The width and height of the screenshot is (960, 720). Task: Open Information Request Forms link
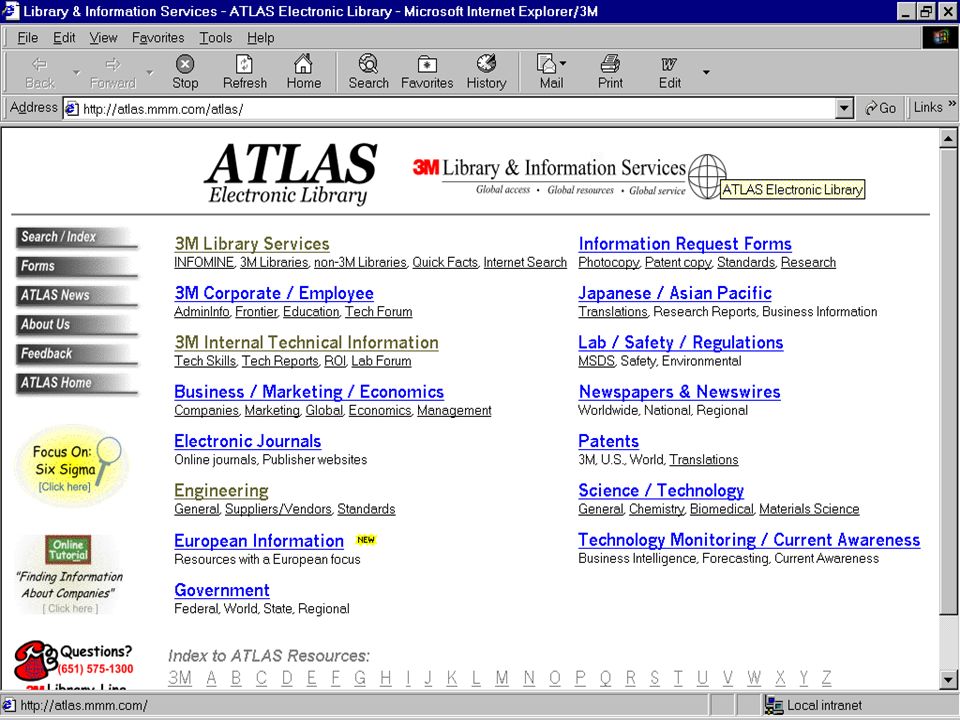click(x=684, y=244)
